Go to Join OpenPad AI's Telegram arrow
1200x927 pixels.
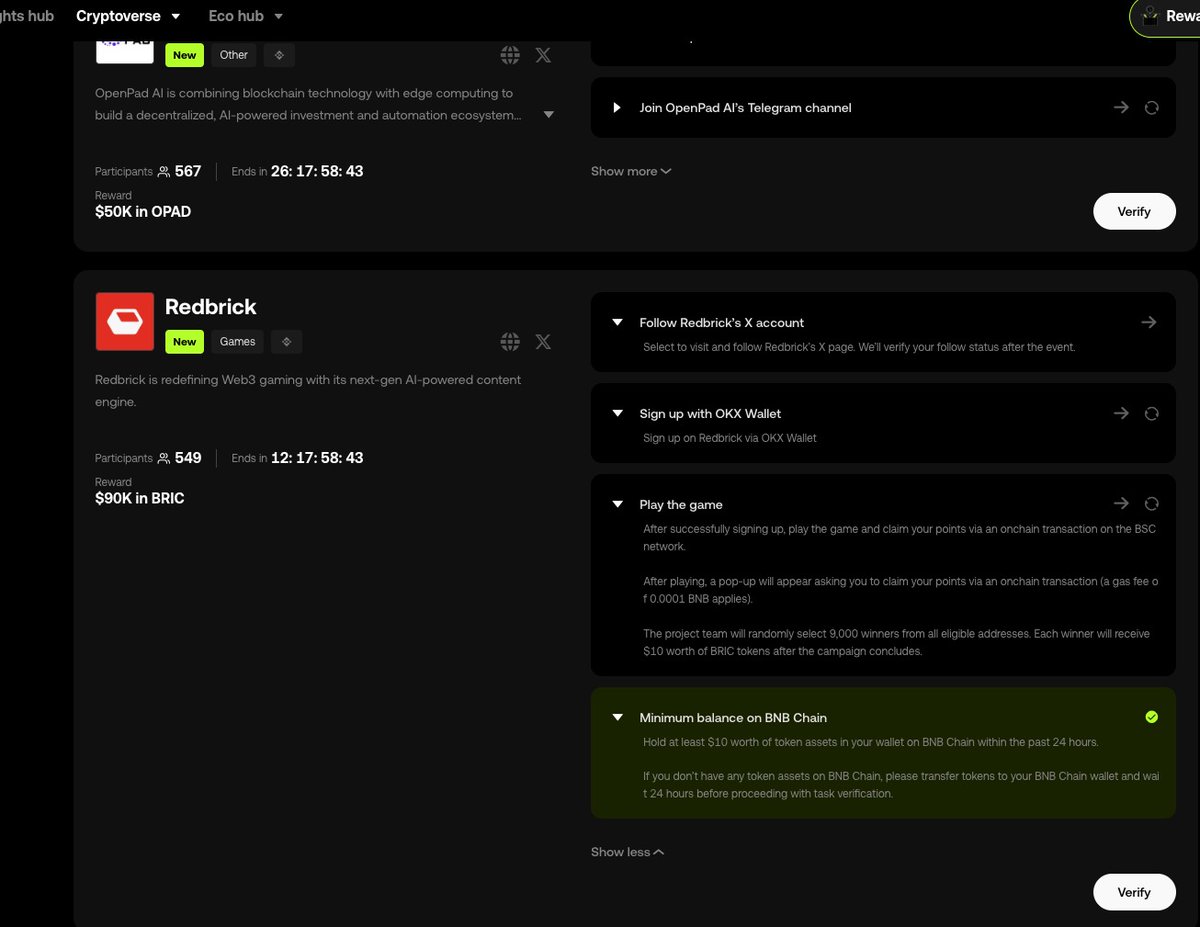[1121, 107]
